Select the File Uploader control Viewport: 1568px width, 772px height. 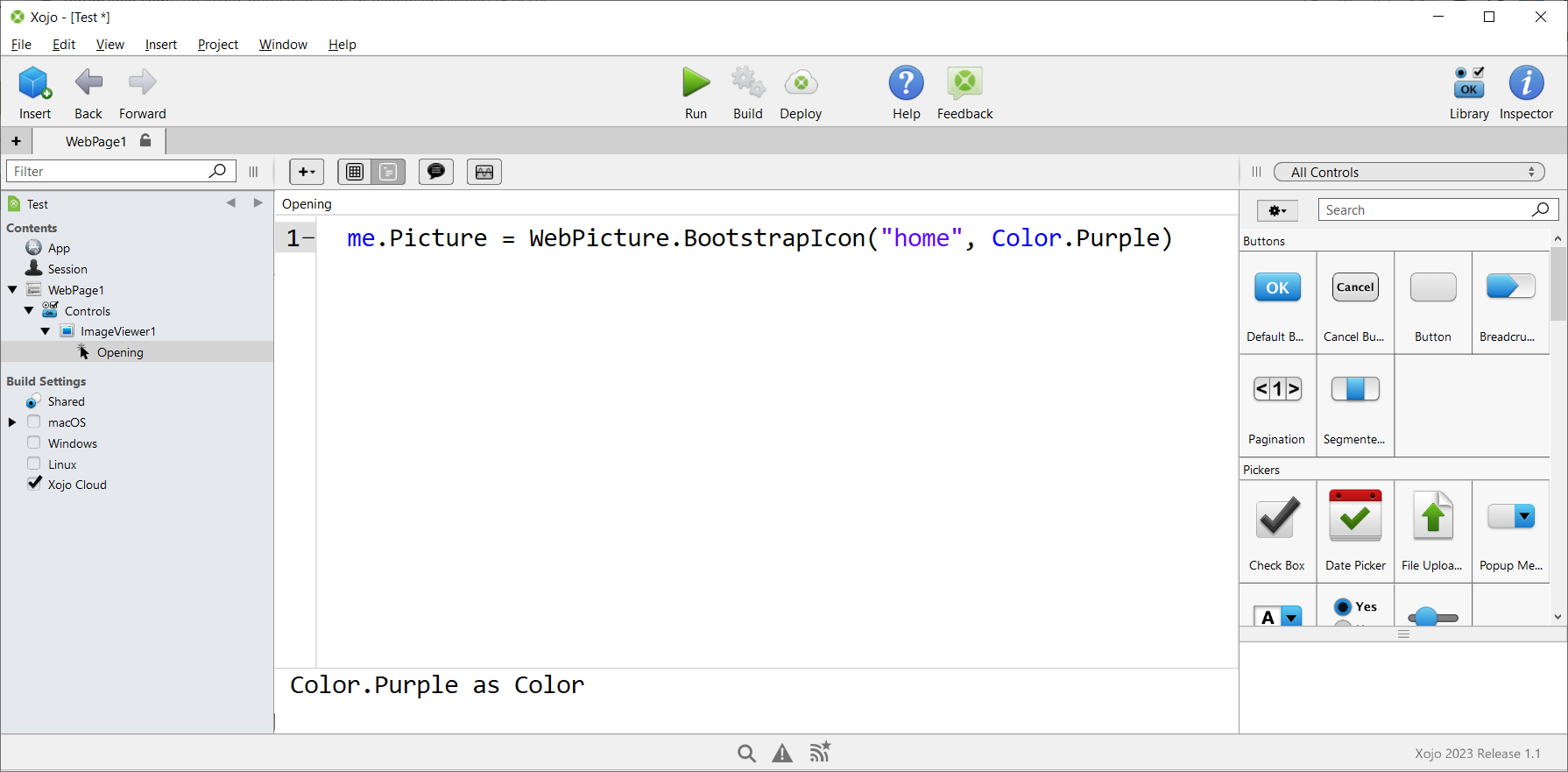pos(1433,532)
